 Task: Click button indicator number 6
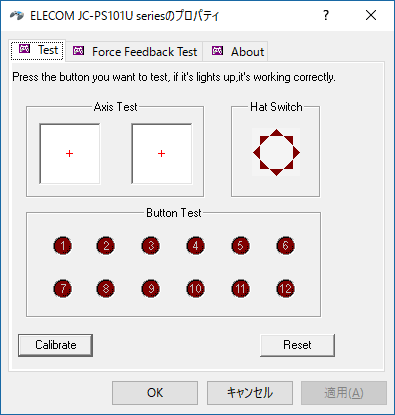[x=286, y=246]
